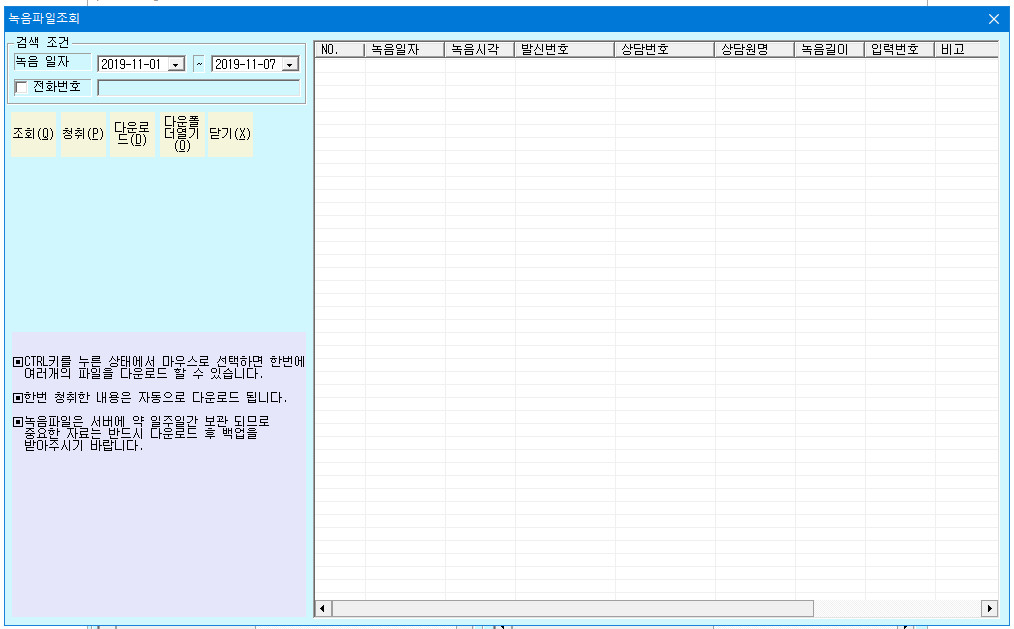Close the 녹음파일조회 window
The height and width of the screenshot is (629, 1014).
click(994, 19)
